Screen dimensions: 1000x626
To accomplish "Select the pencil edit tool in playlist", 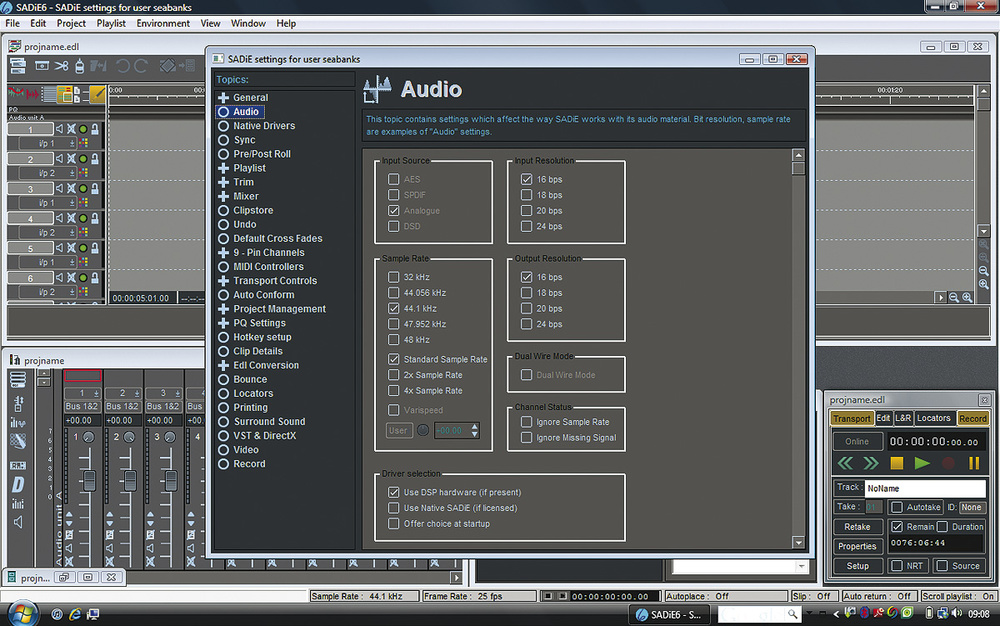I will pyautogui.click(x=97, y=94).
